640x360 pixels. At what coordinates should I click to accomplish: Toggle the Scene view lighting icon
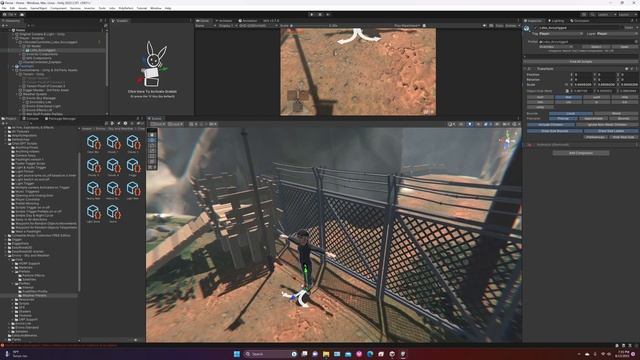(x=470, y=124)
